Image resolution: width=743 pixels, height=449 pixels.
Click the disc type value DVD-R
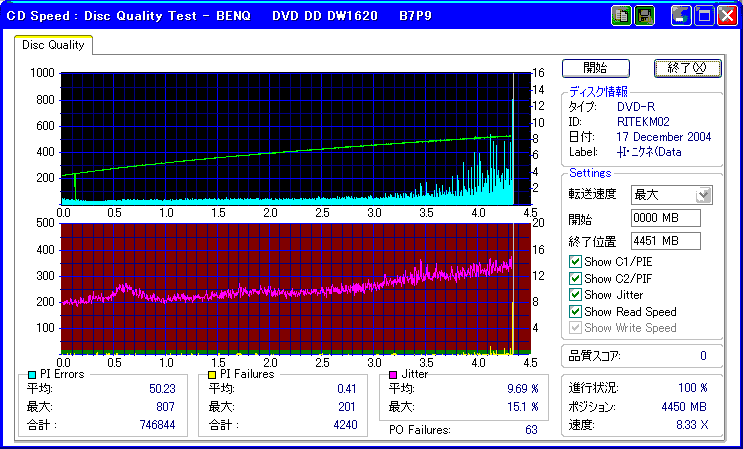click(x=636, y=107)
